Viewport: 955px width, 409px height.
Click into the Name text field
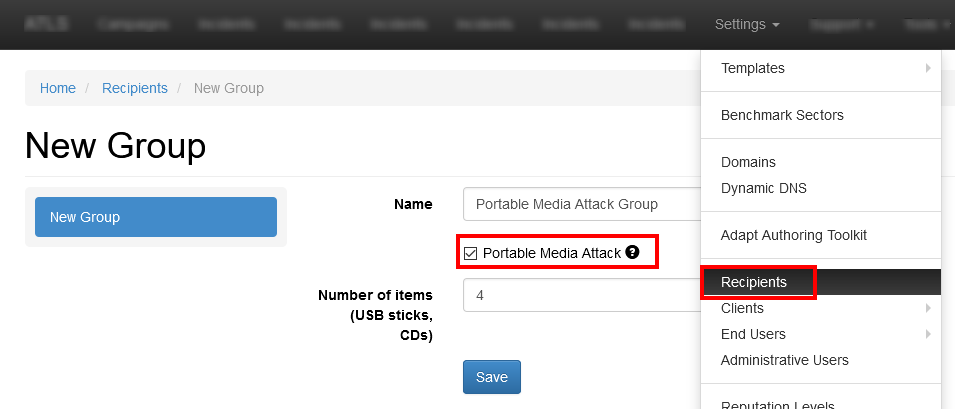582,204
